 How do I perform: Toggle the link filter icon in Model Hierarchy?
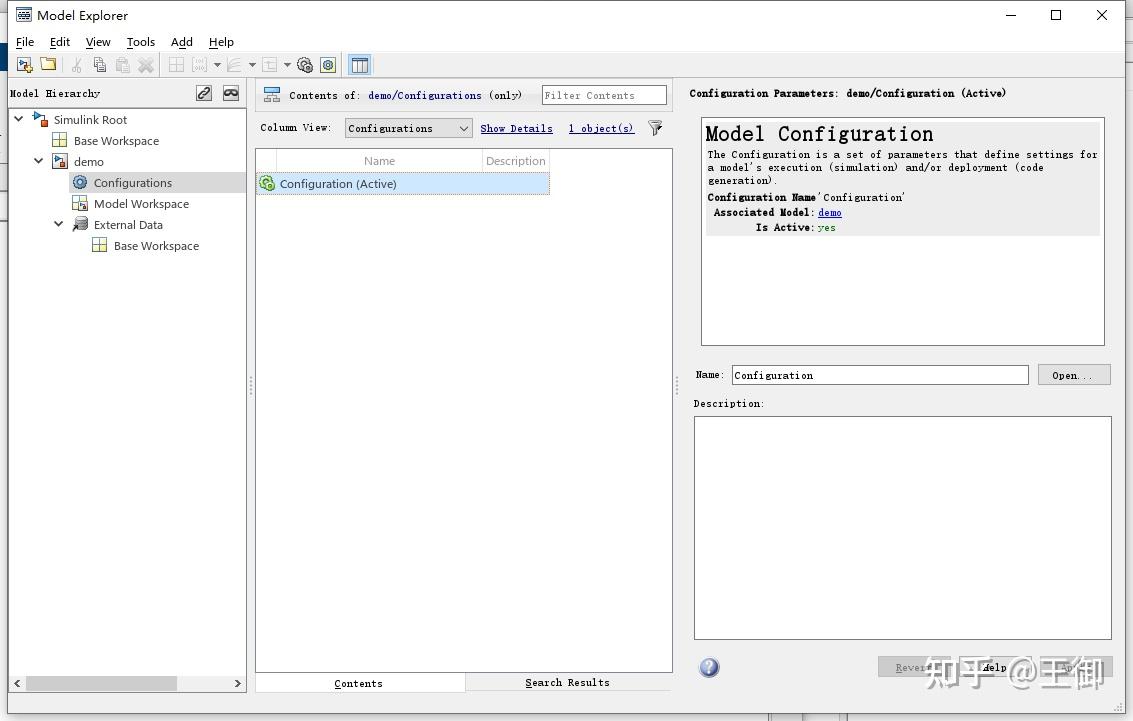(203, 93)
